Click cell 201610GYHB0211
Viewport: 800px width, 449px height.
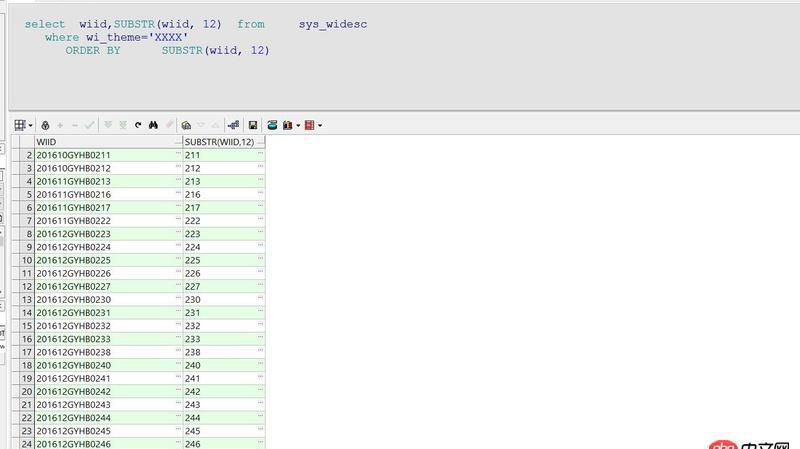[108, 155]
